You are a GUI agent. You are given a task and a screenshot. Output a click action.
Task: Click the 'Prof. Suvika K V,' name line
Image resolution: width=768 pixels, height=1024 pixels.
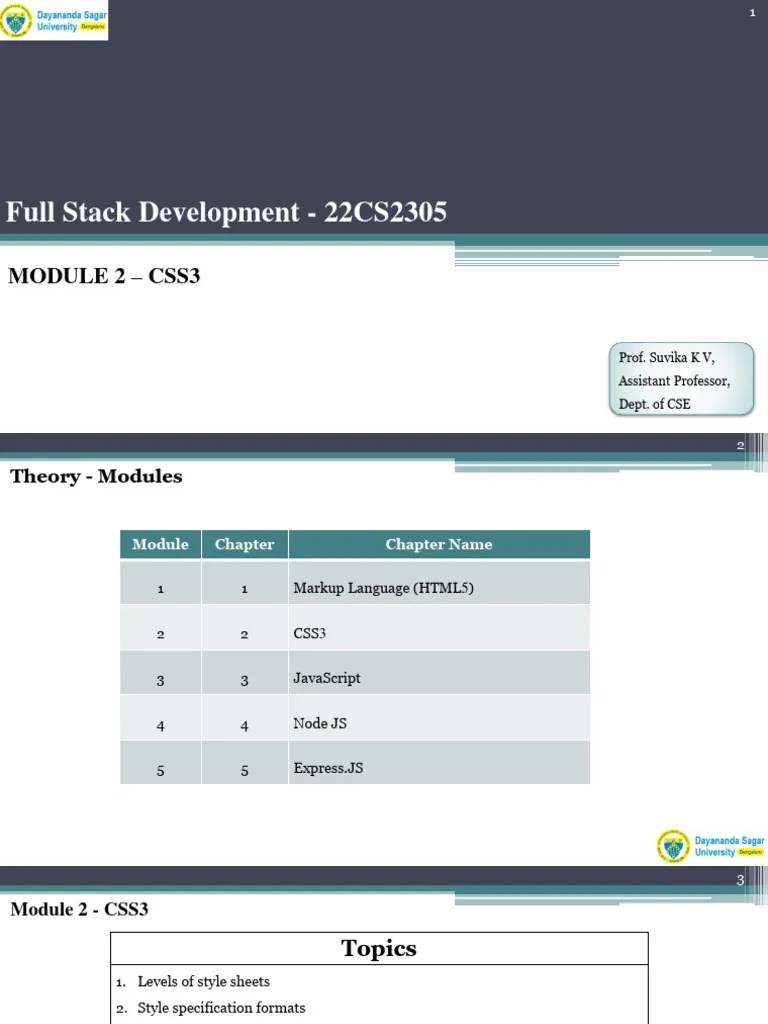click(667, 357)
